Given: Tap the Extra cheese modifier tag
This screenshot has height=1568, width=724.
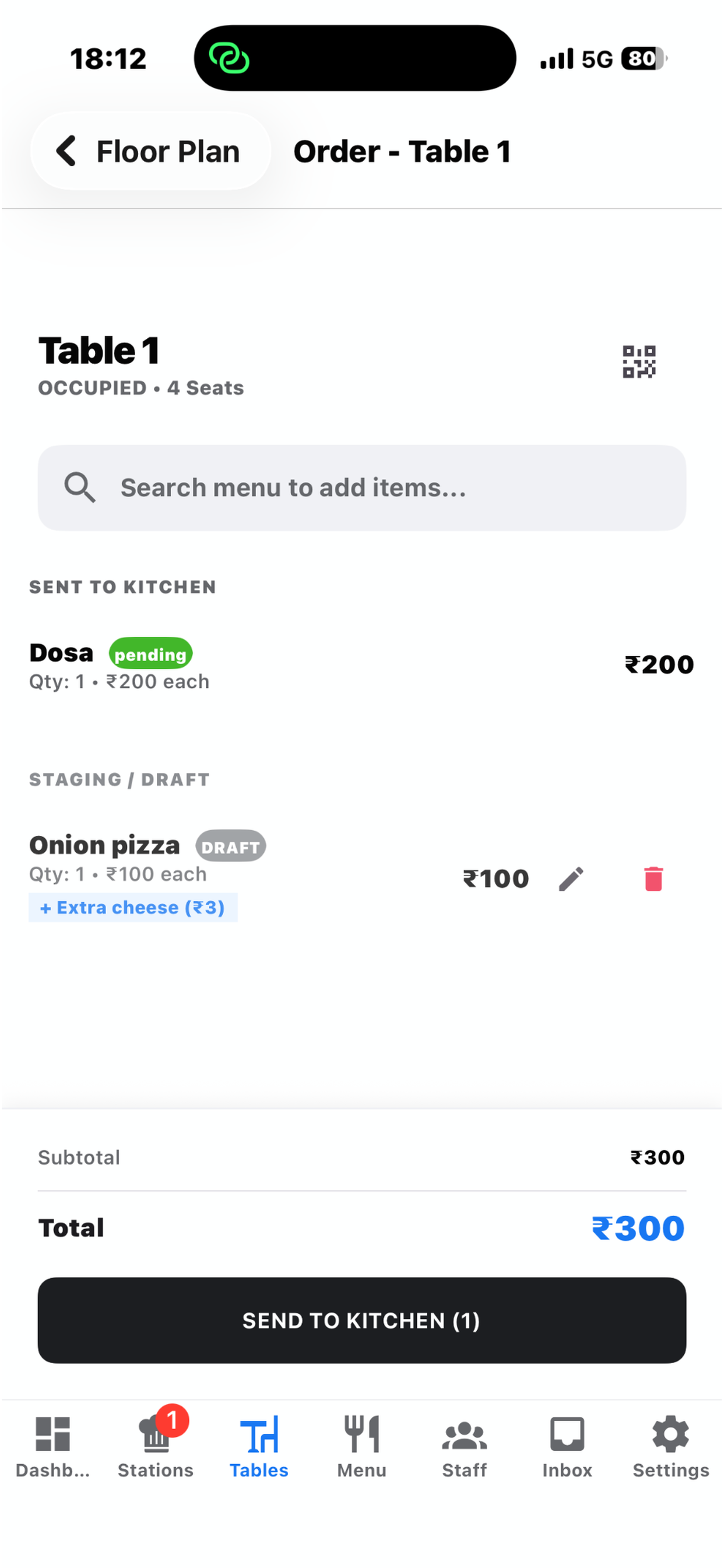Looking at the screenshot, I should coord(133,908).
